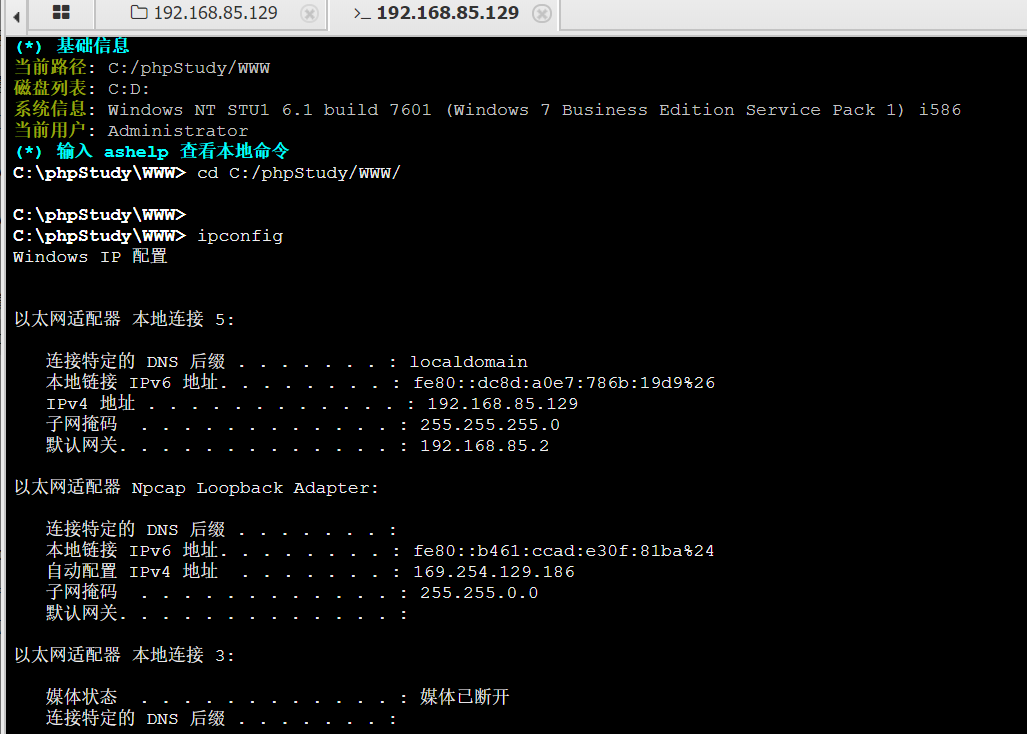
Task: Click the 本地连接 3 adapter heading
Action: [x=124, y=655]
